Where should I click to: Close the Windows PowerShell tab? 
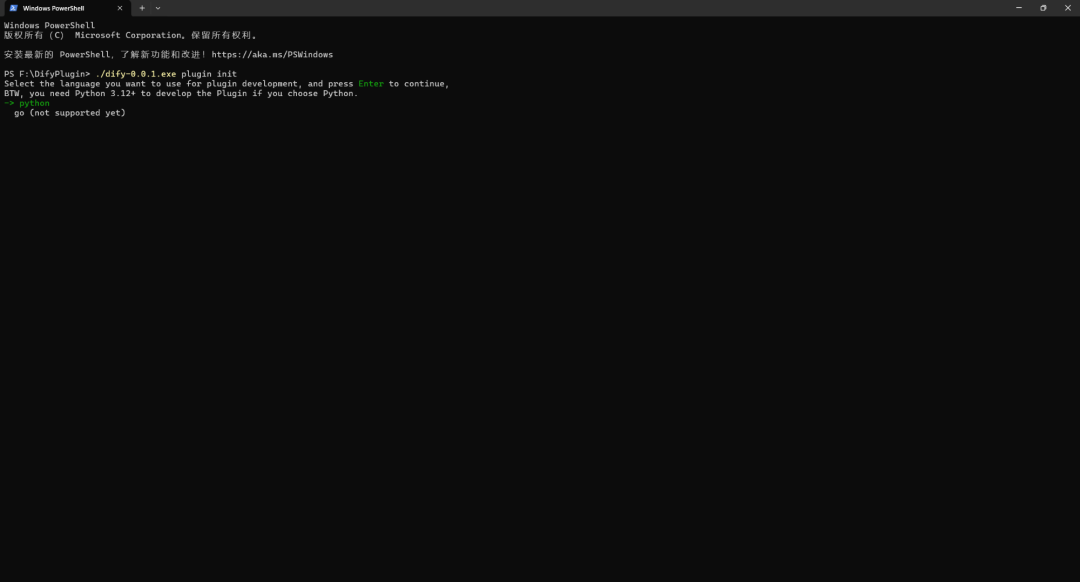coord(120,8)
